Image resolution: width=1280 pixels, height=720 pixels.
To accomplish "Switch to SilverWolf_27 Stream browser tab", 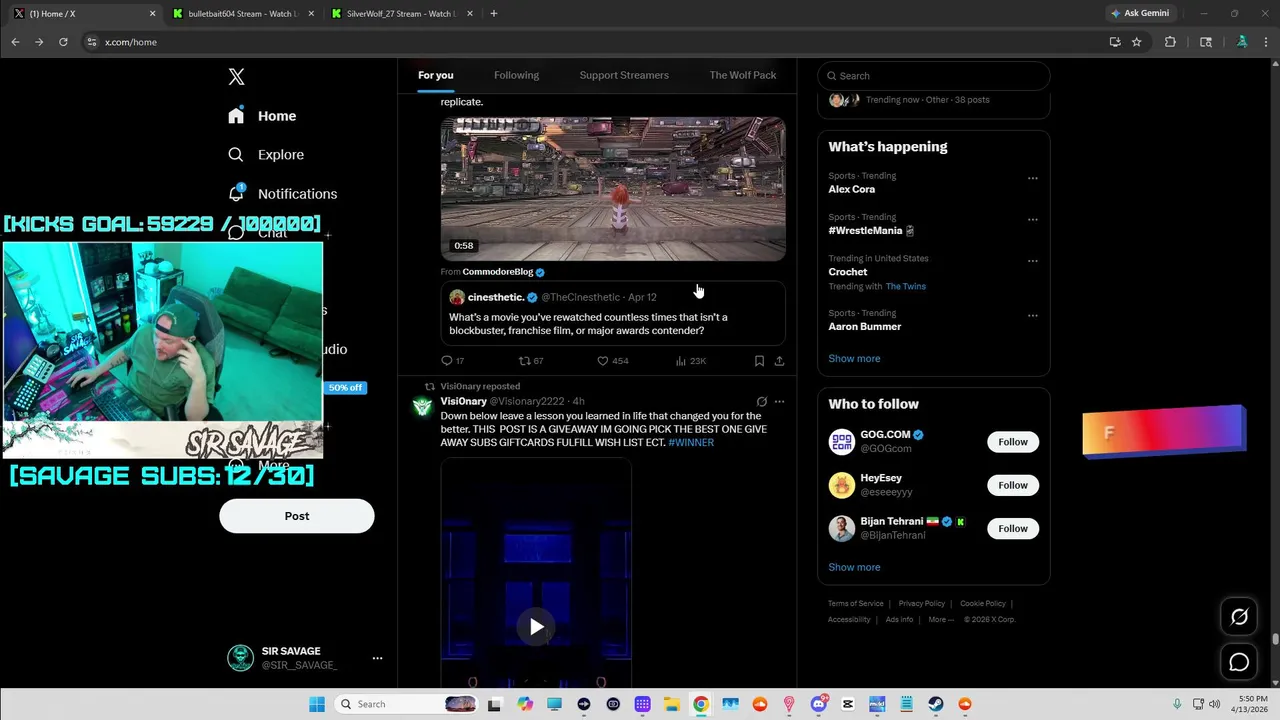I will [400, 13].
